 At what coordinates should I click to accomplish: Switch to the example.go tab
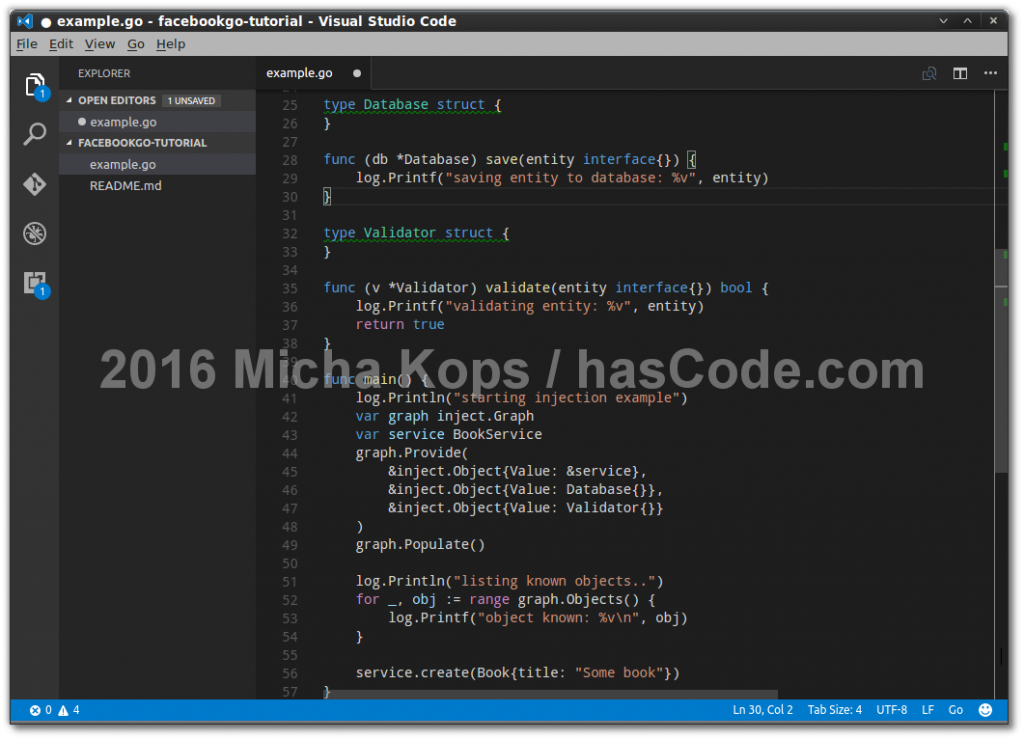tap(299, 73)
